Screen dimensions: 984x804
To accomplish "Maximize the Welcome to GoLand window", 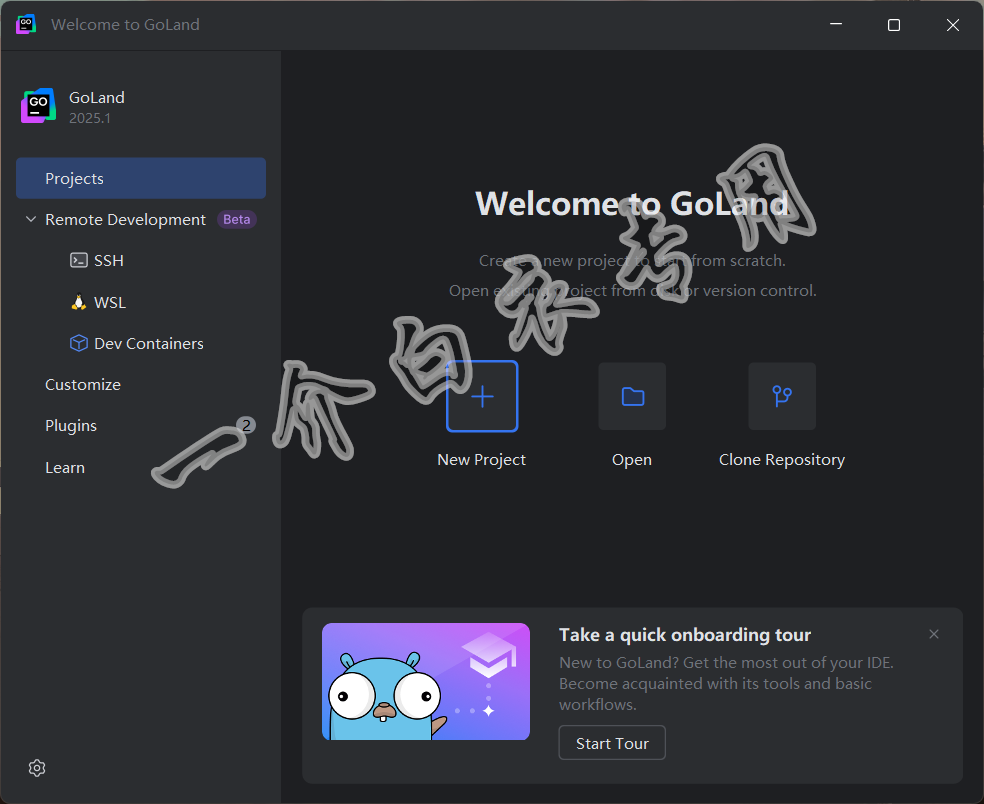I will click(x=894, y=24).
